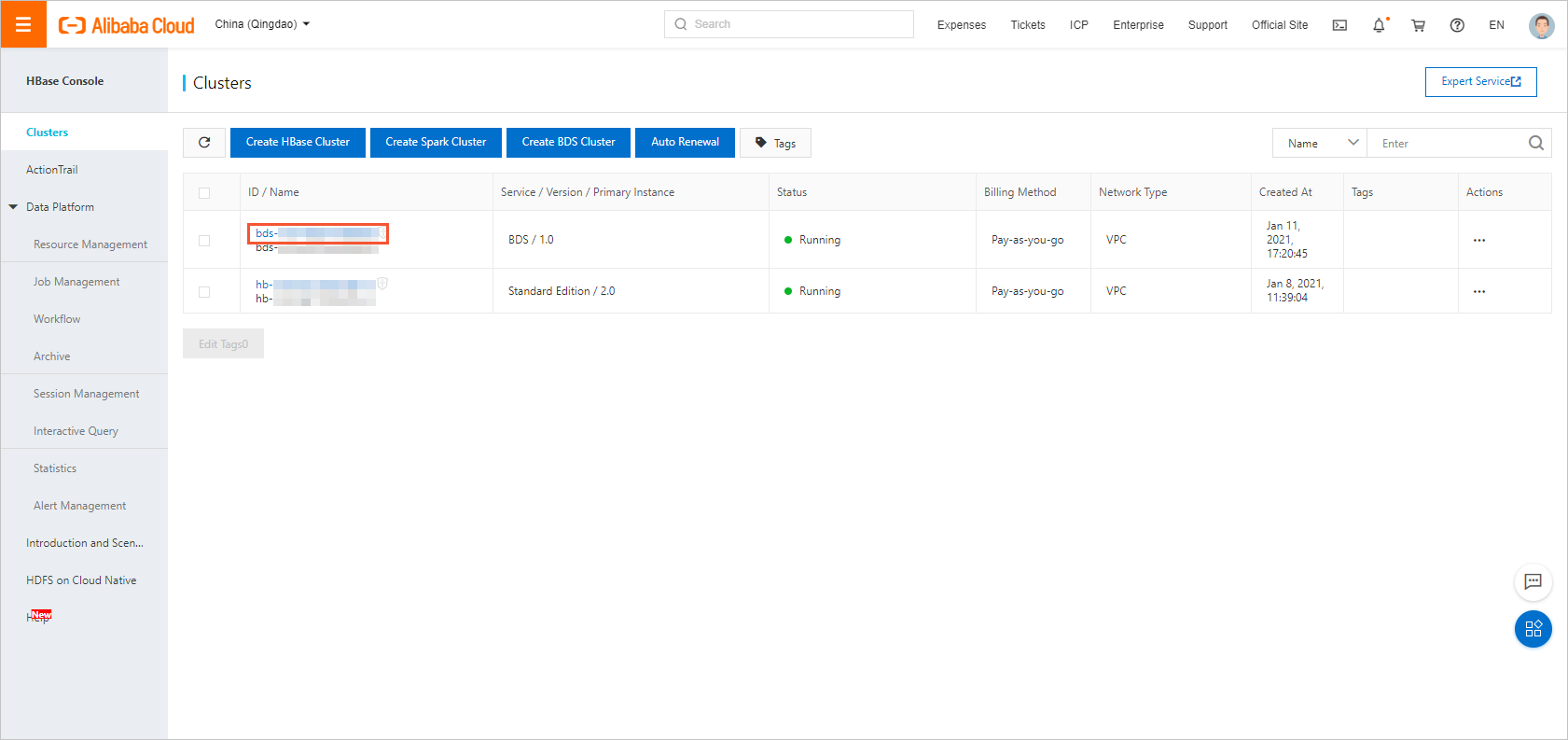Click the refresh clusters icon
1568x740 pixels.
click(x=204, y=143)
